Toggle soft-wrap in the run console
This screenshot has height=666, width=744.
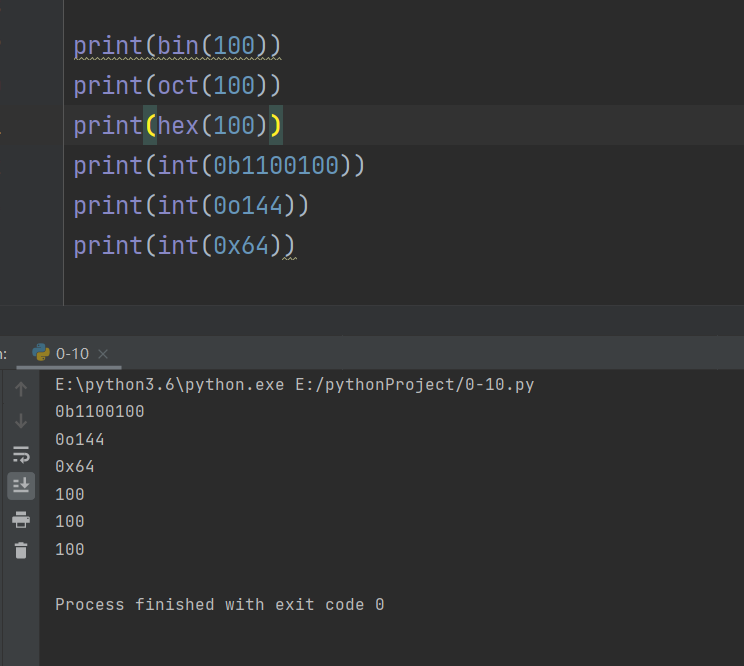[x=21, y=454]
